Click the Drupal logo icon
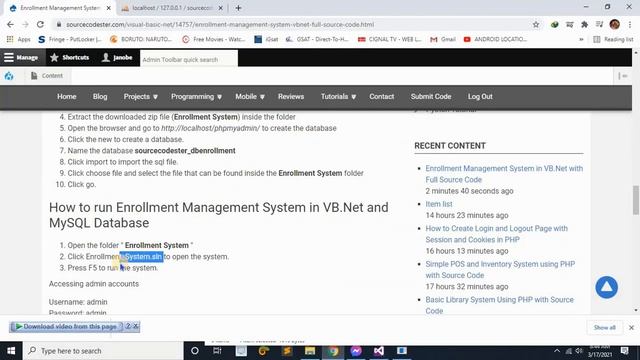Image resolution: width=640 pixels, height=360 pixels. tap(9, 76)
